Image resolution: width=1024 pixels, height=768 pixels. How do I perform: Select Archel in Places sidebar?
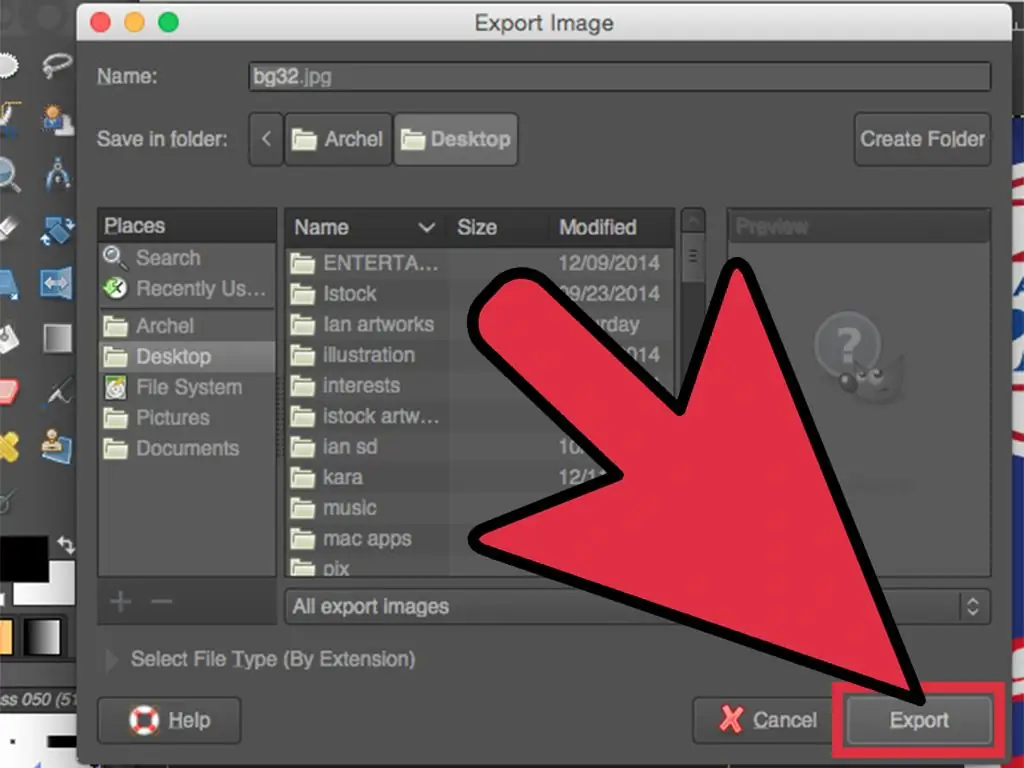click(187, 326)
